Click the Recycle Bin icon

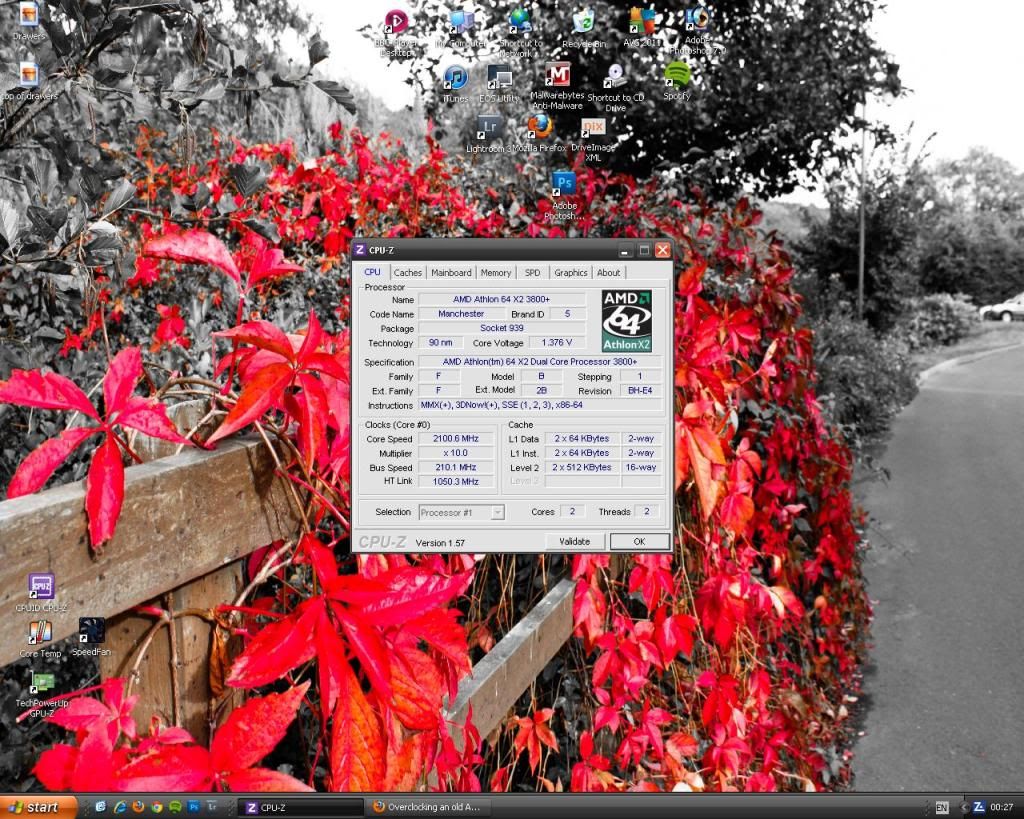click(584, 21)
